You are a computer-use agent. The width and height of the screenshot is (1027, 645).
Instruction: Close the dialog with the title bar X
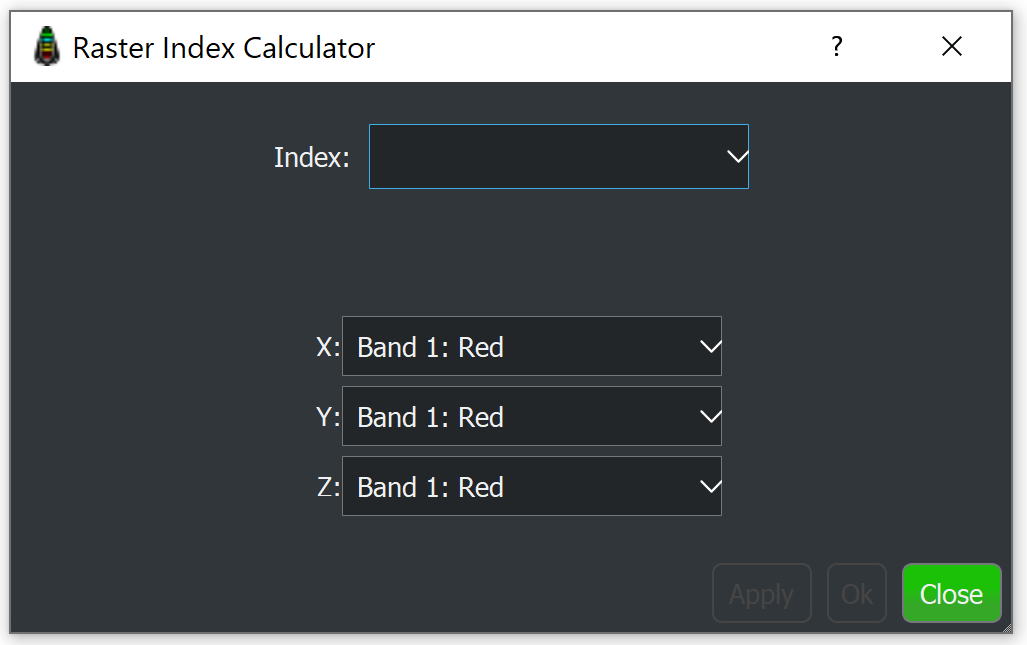pyautogui.click(x=951, y=46)
